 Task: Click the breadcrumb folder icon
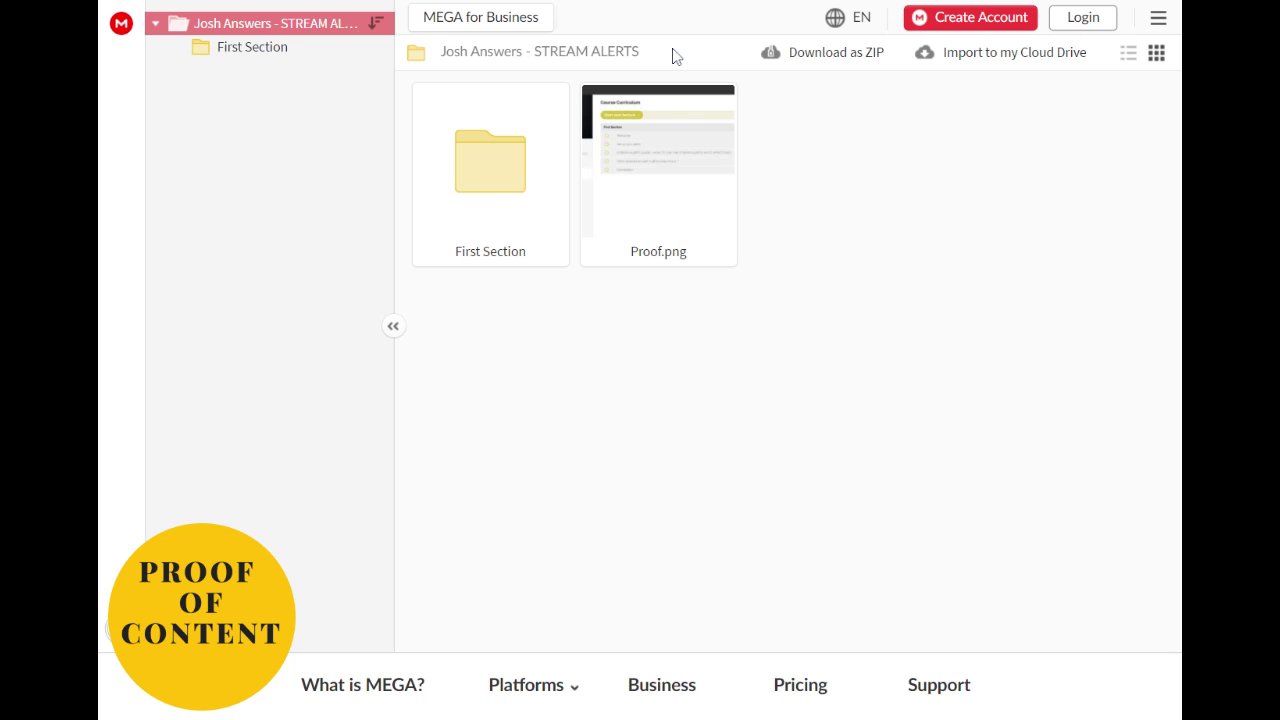(416, 52)
